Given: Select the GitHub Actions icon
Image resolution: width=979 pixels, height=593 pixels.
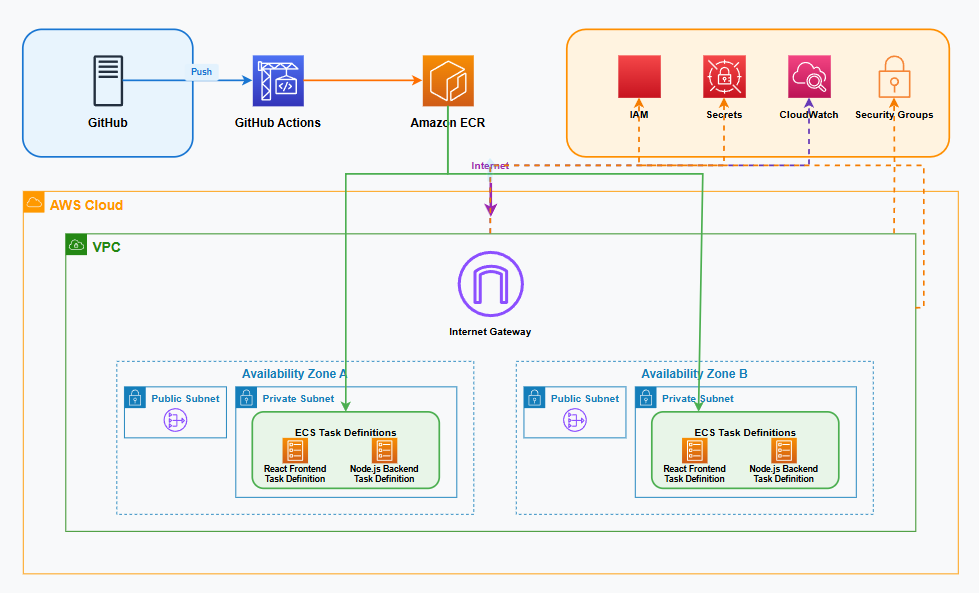Looking at the screenshot, I should [x=278, y=79].
